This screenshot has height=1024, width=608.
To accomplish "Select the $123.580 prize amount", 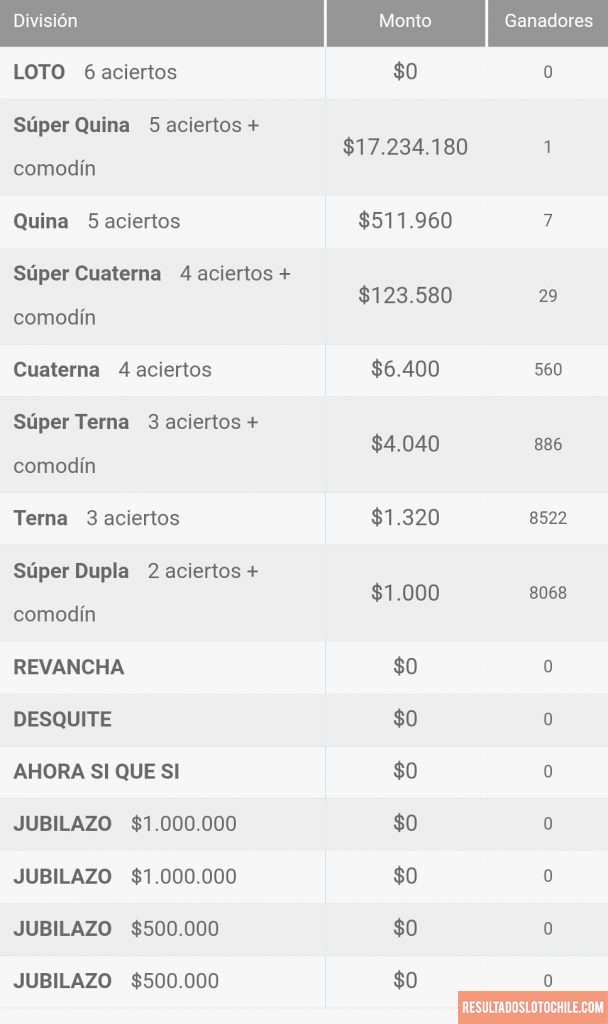I will [x=405, y=296].
